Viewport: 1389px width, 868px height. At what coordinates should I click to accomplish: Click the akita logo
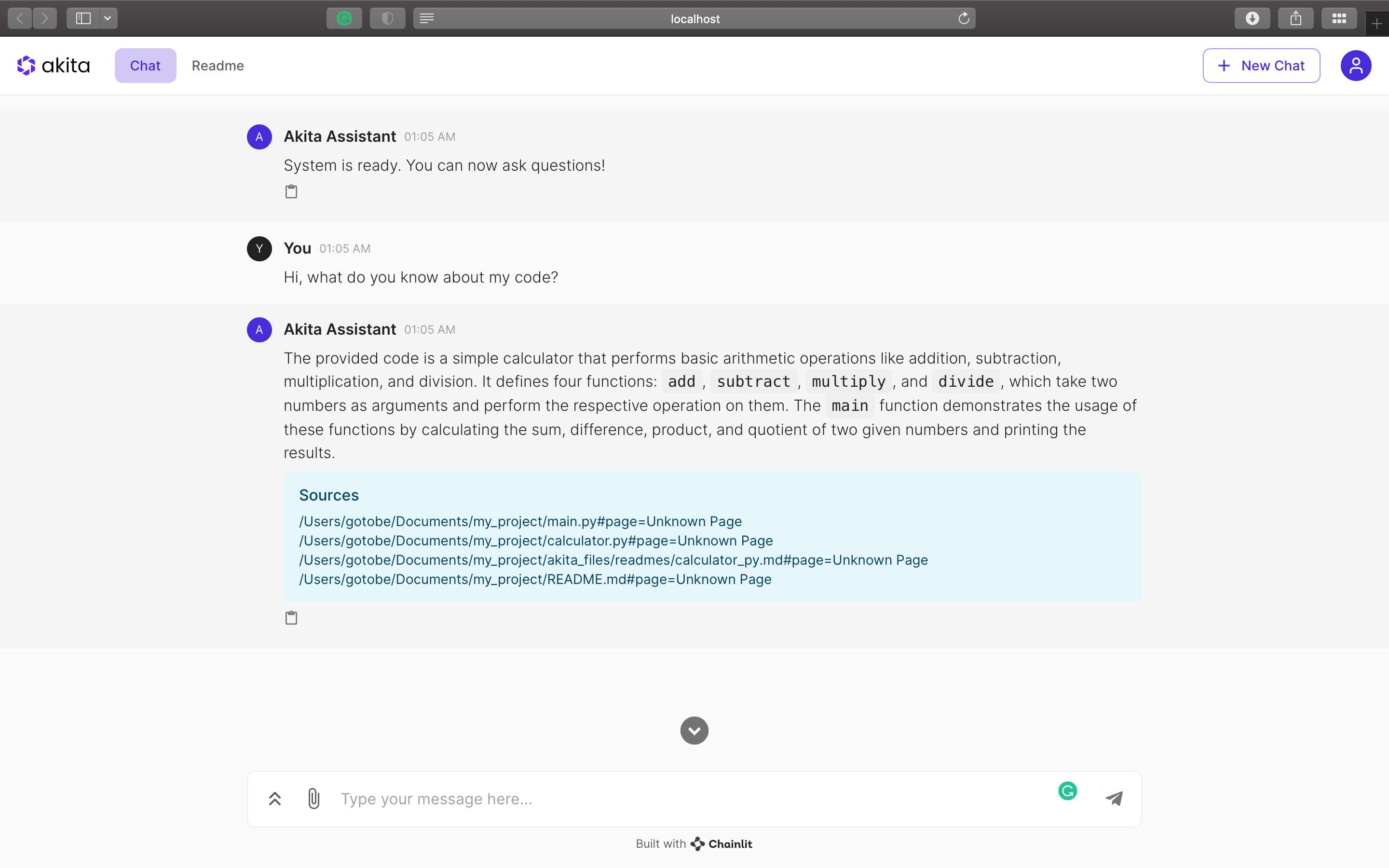pos(54,66)
